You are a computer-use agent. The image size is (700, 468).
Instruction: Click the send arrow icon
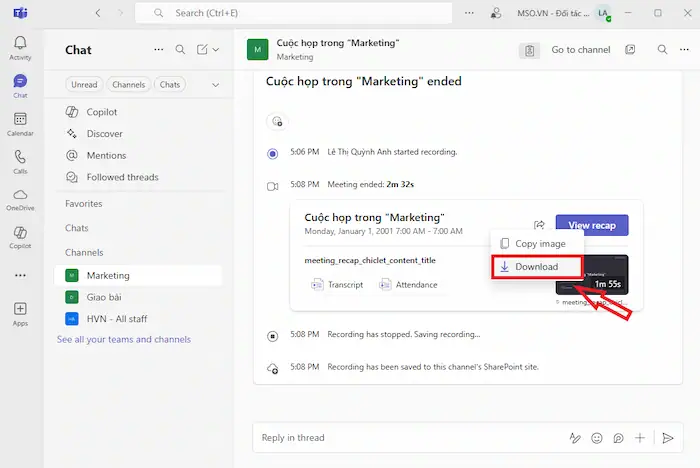pos(668,438)
